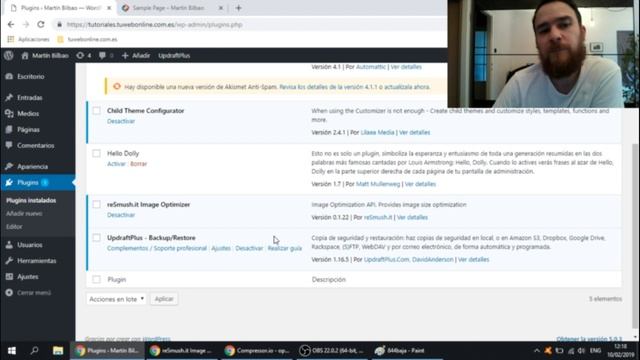Open the Windows Start menu
This screenshot has width=640, height=360.
click(12, 351)
